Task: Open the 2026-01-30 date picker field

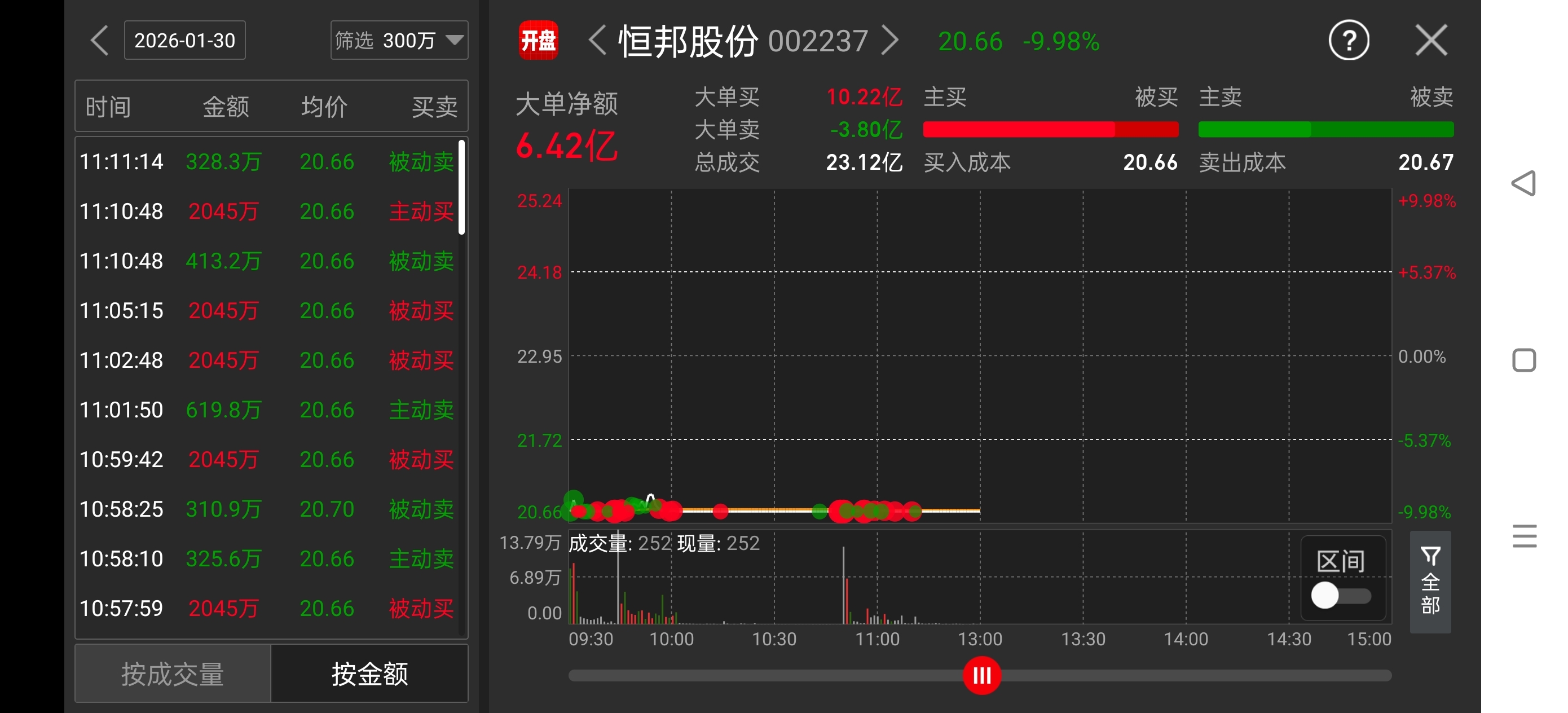Action: click(184, 41)
